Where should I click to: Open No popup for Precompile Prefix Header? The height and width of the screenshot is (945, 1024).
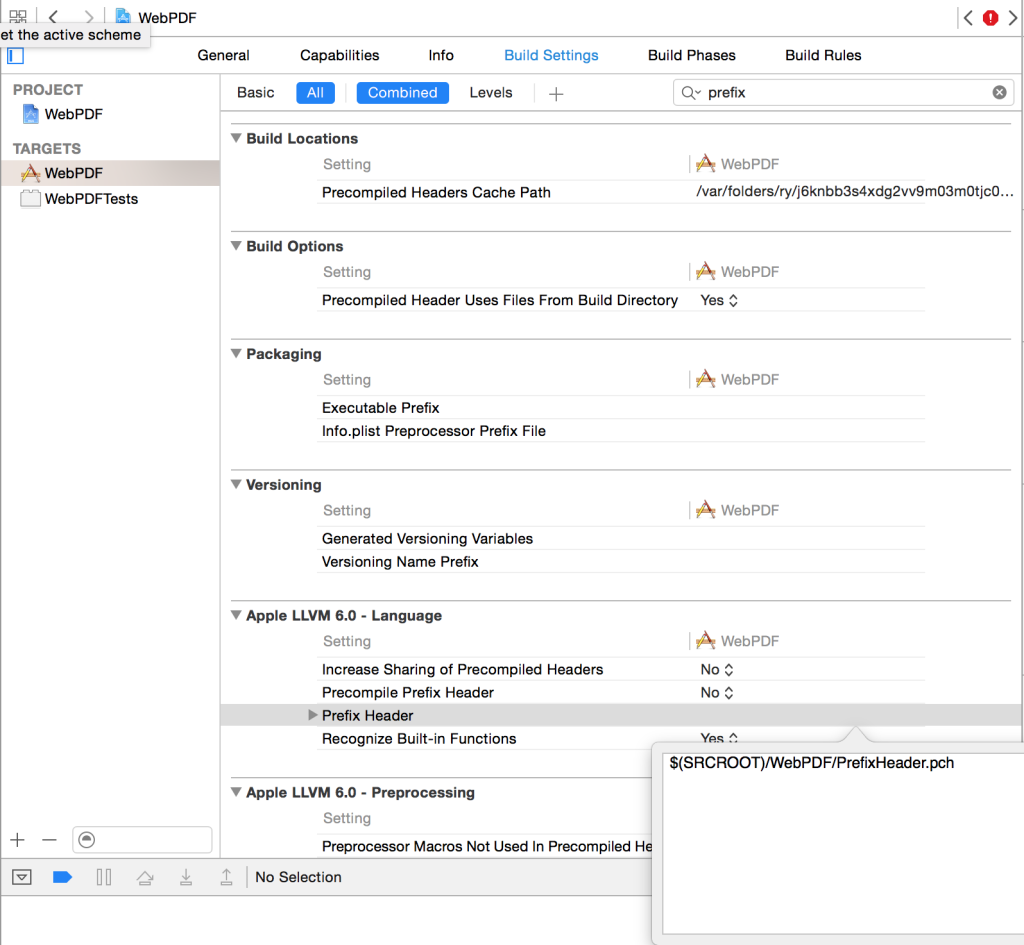717,692
